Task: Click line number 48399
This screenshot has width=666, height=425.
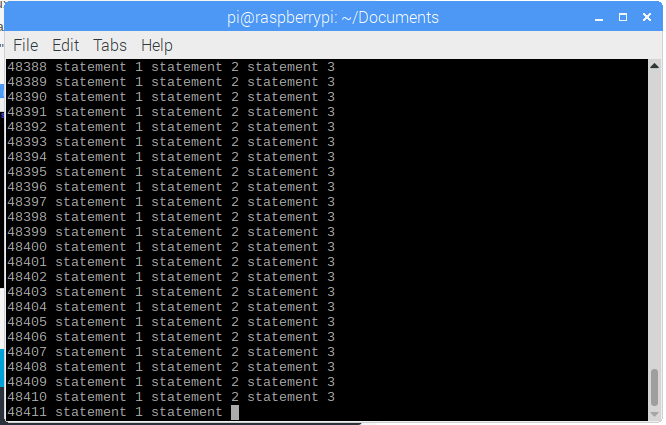Action: 27,232
